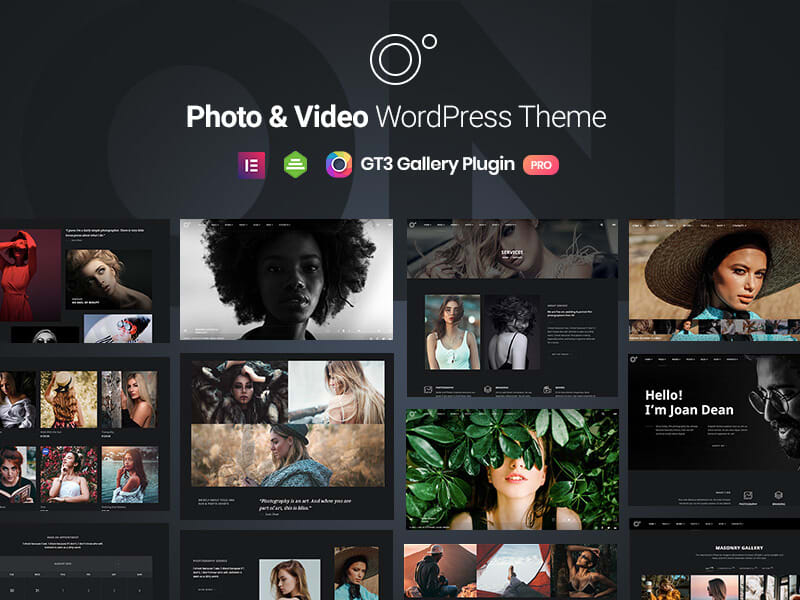The height and width of the screenshot is (600, 800).
Task: Click the search icon in services preview header
Action: 602,224
